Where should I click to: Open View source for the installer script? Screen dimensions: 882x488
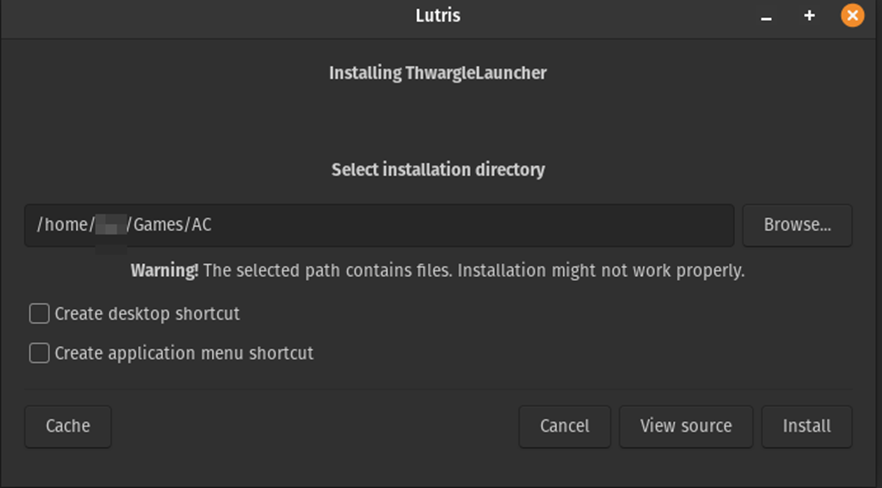pyautogui.click(x=686, y=426)
